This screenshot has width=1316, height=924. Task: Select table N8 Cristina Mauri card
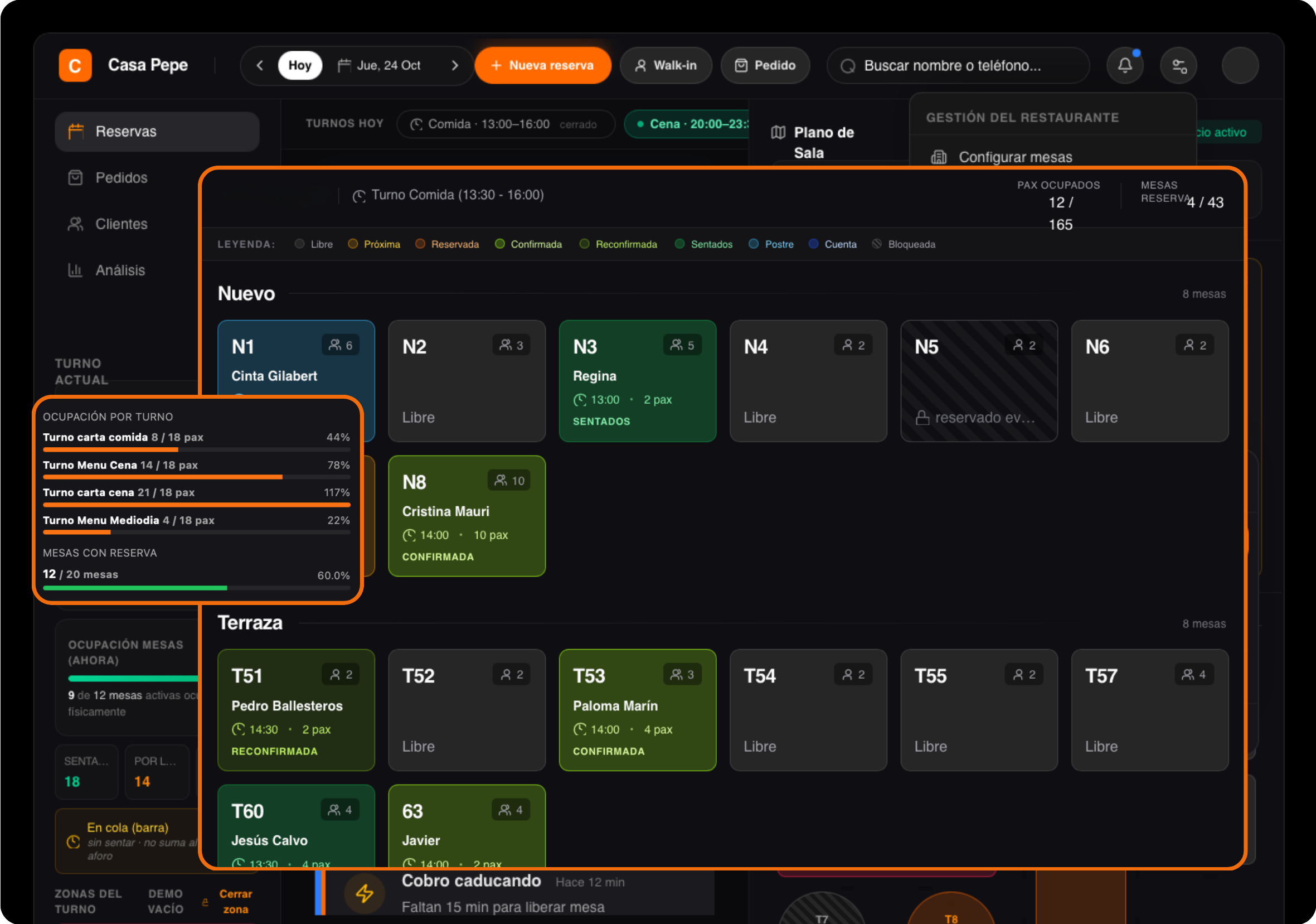pos(467,516)
